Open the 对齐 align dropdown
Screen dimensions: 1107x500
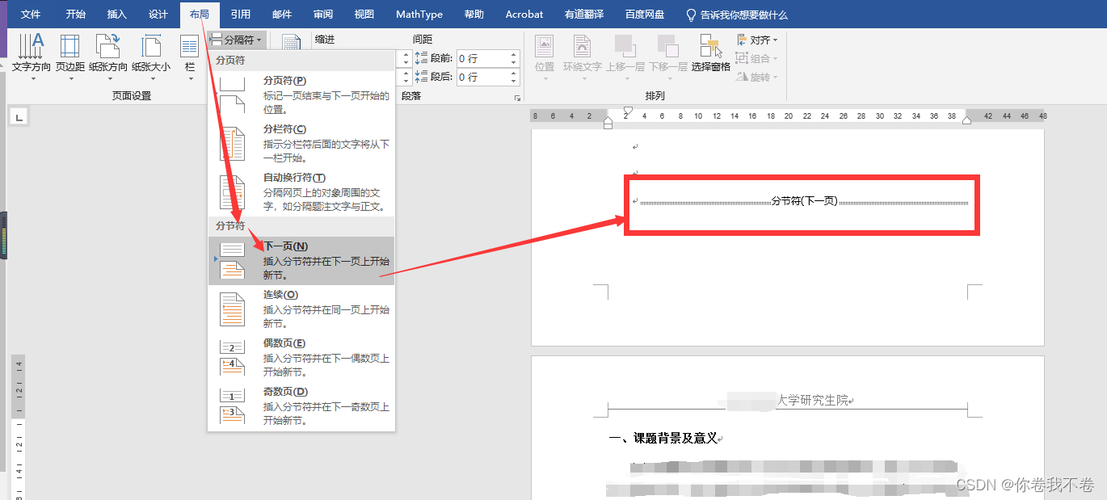757,40
